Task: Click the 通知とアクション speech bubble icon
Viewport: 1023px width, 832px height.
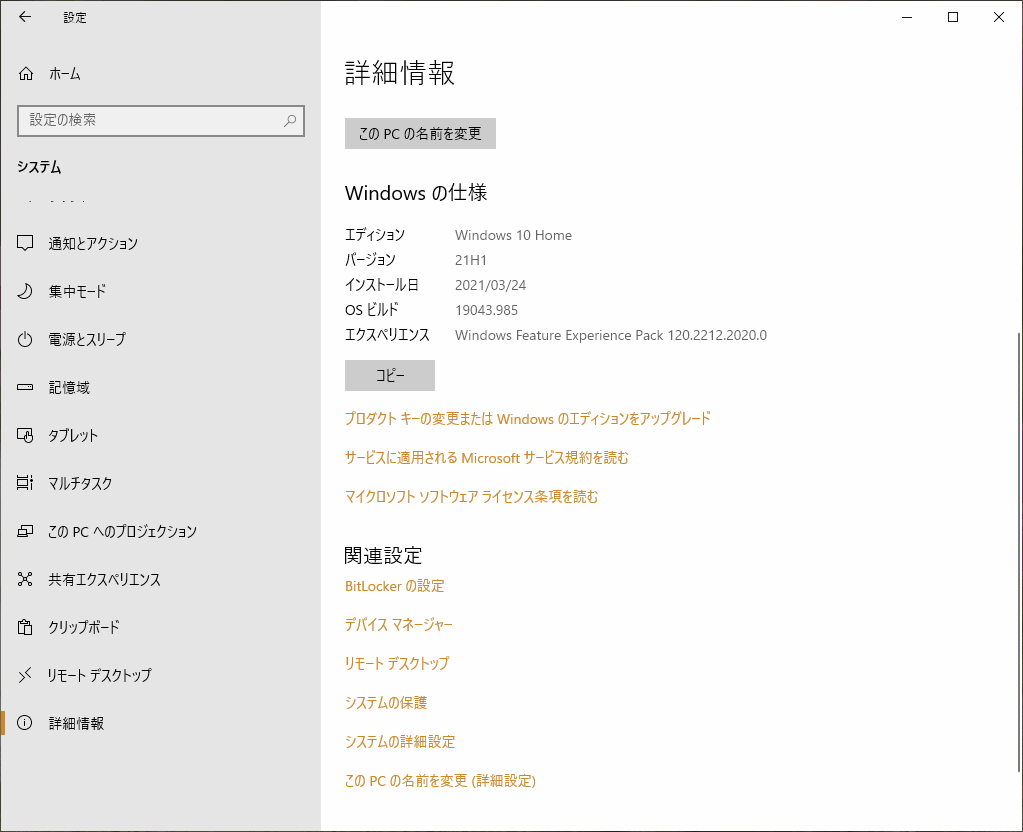Action: point(25,243)
